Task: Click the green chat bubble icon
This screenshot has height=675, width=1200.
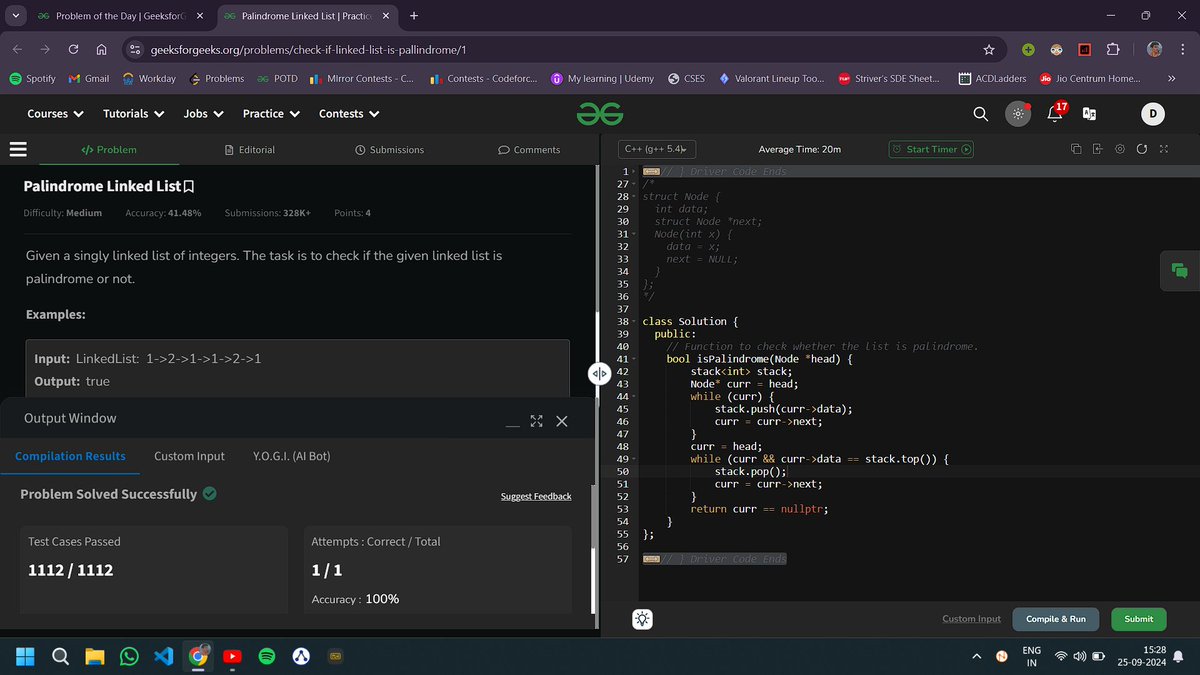Action: 1180,271
